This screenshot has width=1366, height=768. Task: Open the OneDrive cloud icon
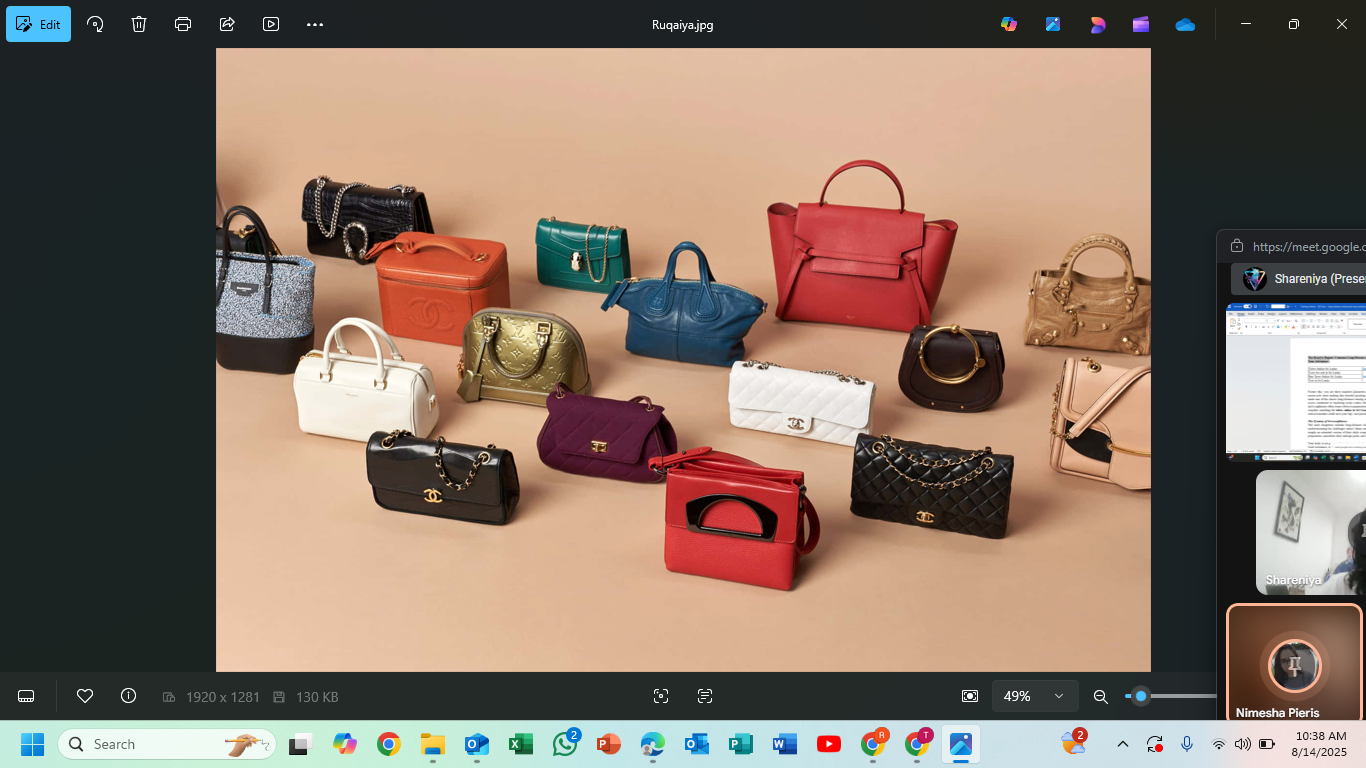[x=1185, y=24]
